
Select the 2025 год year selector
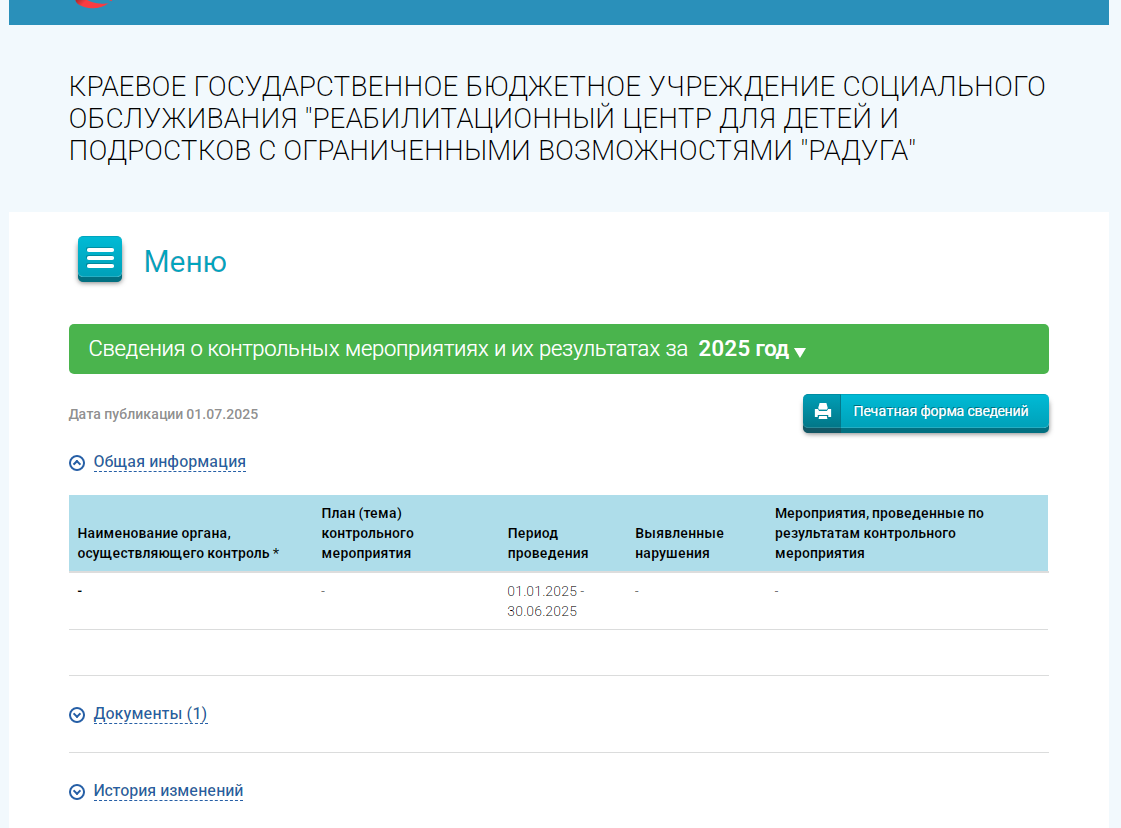743,349
